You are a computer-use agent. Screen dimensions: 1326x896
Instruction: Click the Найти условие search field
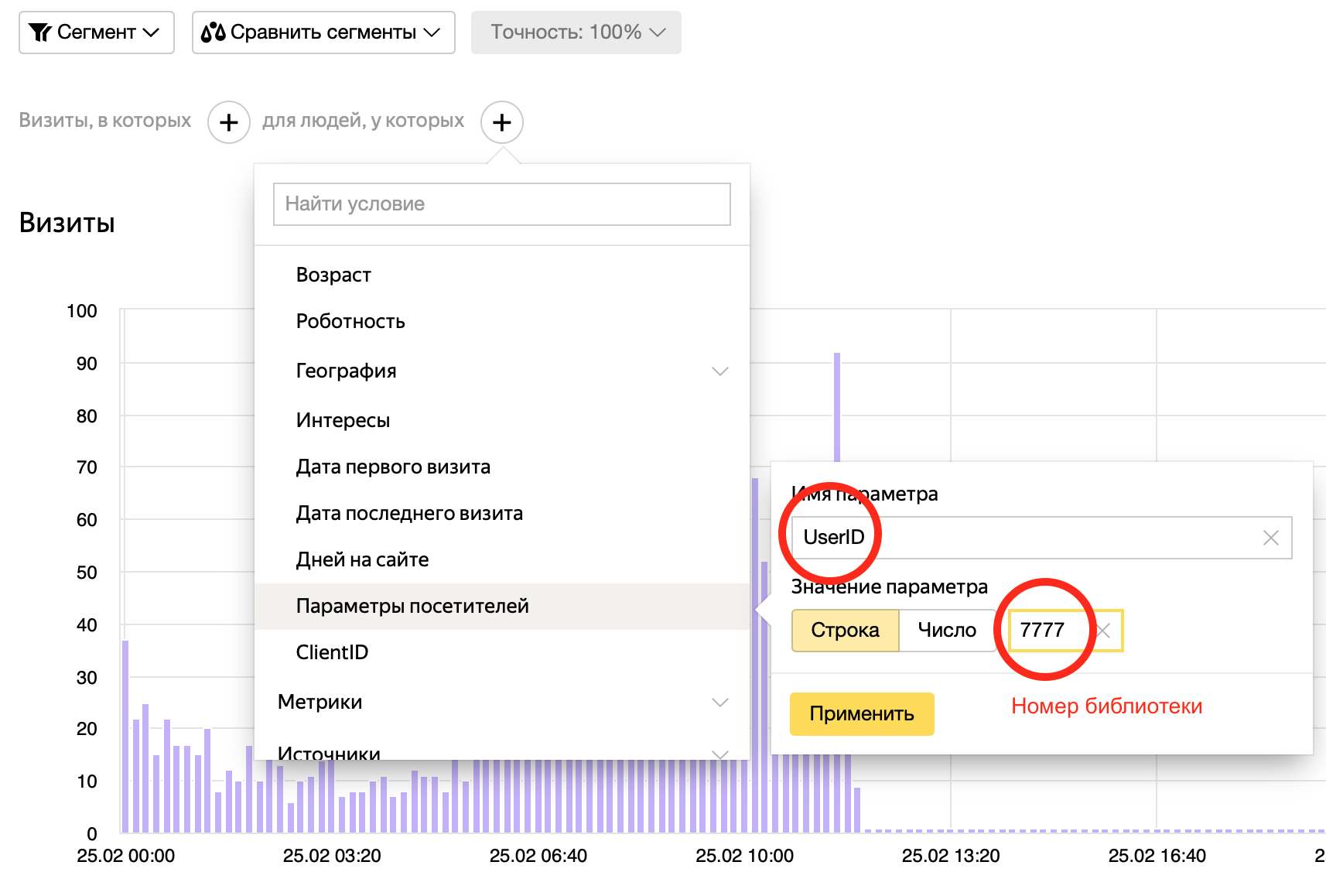[501, 204]
